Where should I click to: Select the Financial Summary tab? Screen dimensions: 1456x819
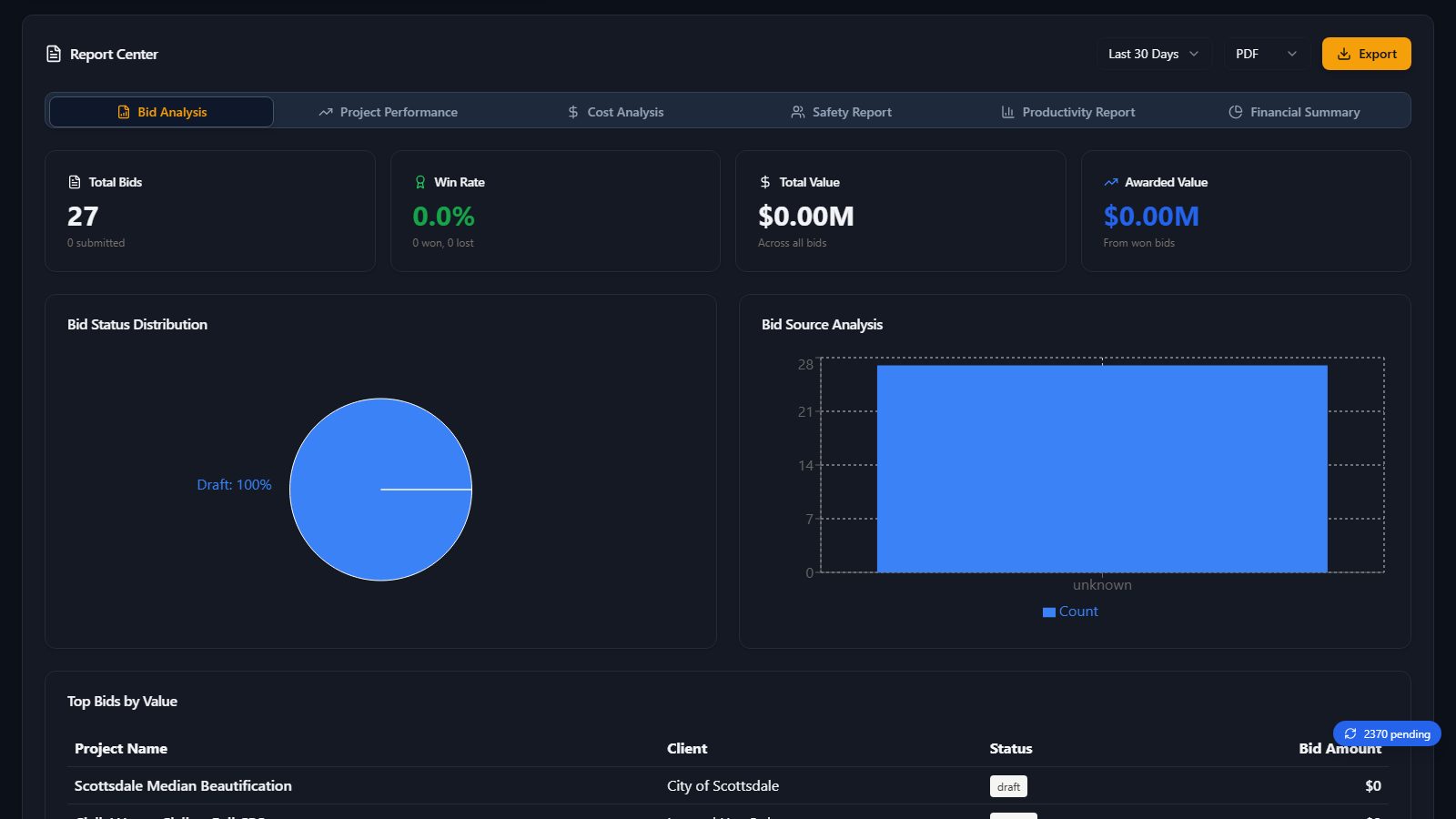(1295, 112)
